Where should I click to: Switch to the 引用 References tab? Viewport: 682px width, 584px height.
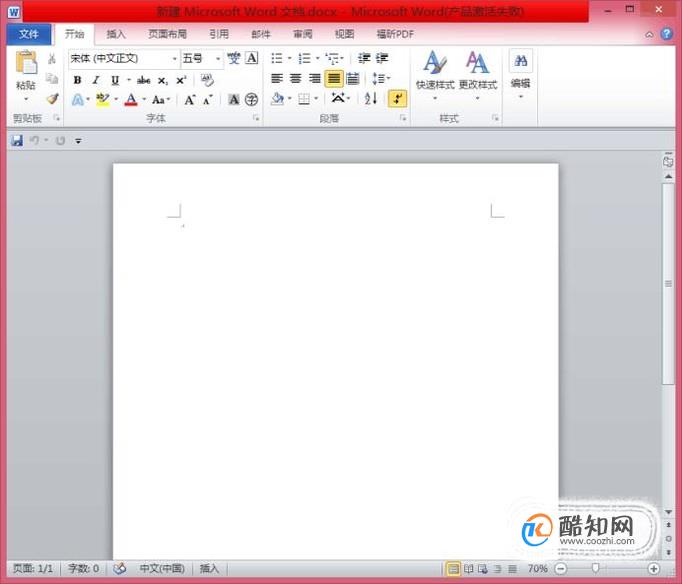(x=219, y=34)
